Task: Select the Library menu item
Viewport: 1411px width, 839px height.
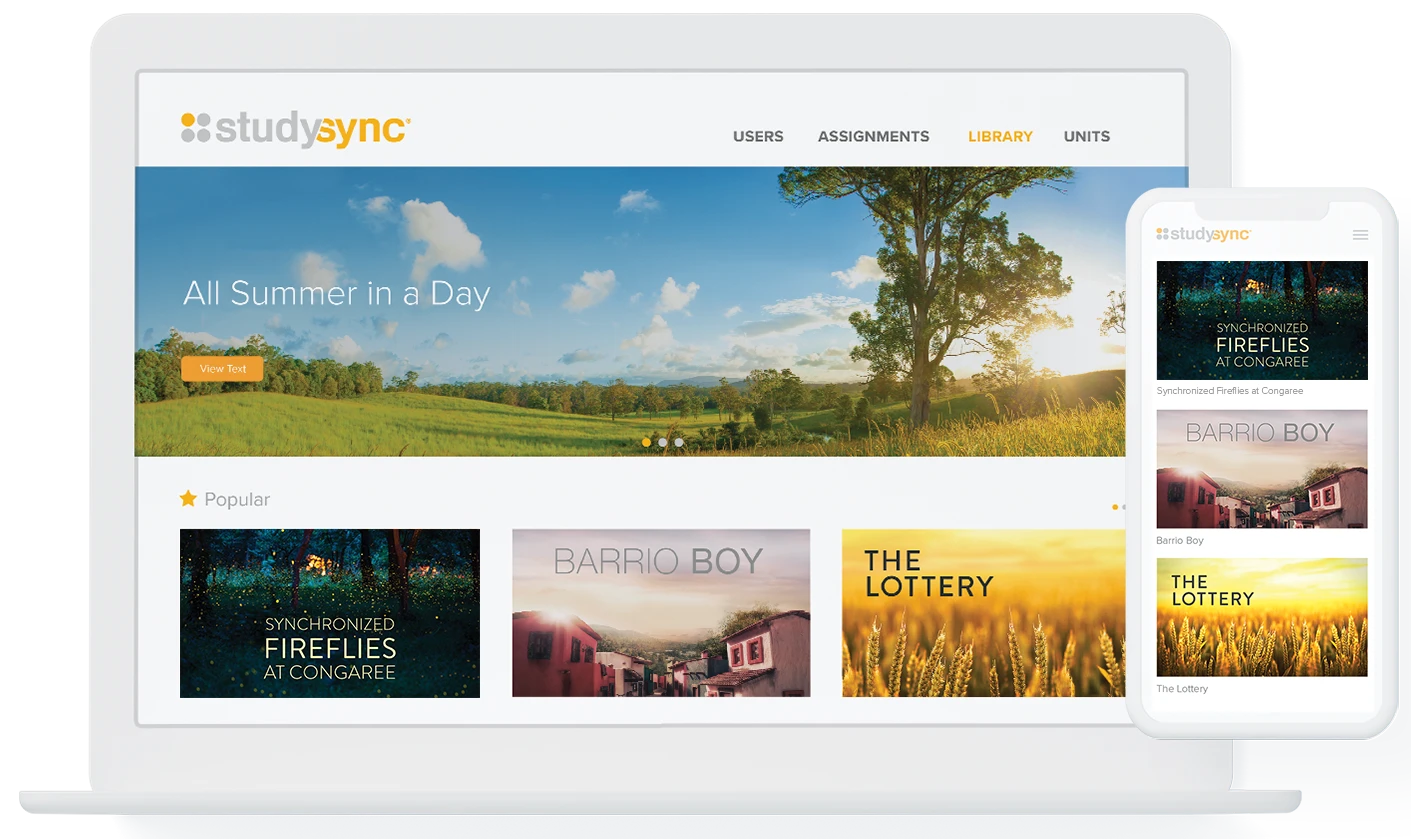Action: point(1000,136)
